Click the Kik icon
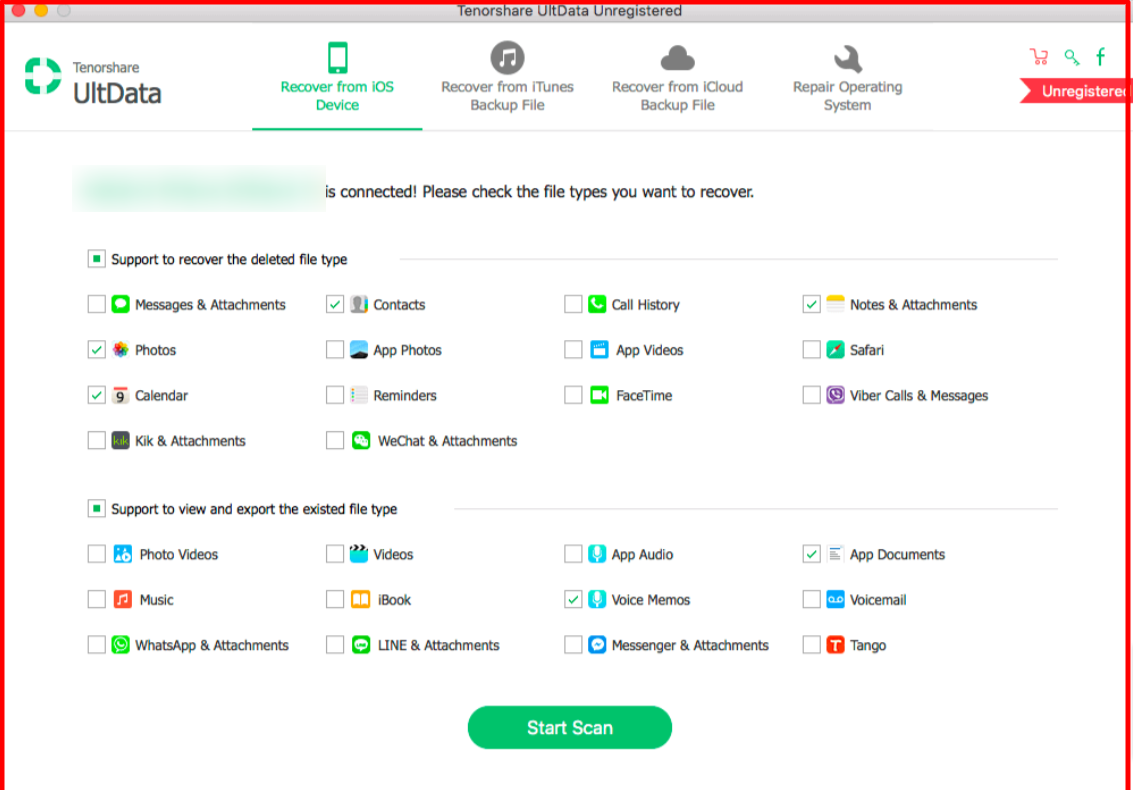1133x790 pixels. click(121, 440)
